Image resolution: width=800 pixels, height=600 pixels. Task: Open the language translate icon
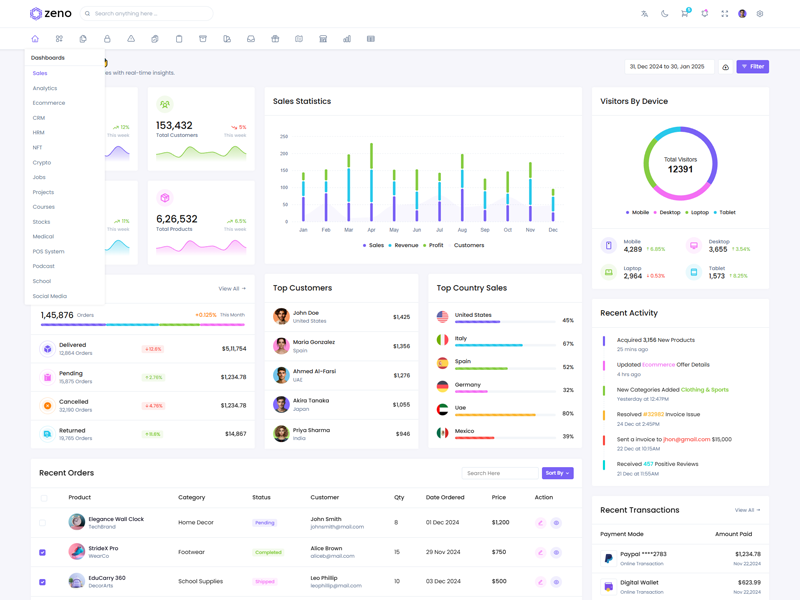coord(644,14)
